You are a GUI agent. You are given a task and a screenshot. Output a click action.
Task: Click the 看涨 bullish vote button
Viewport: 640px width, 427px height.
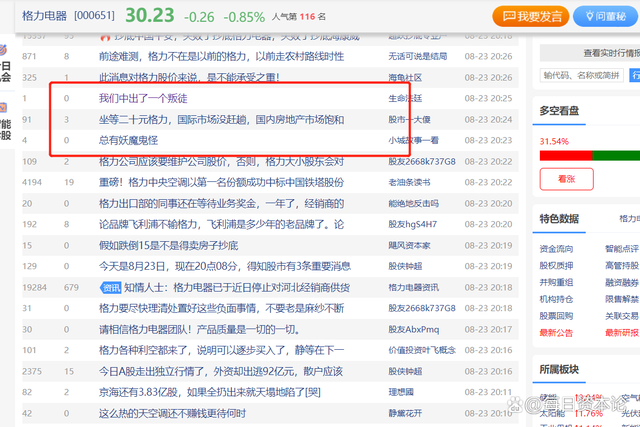tap(567, 179)
